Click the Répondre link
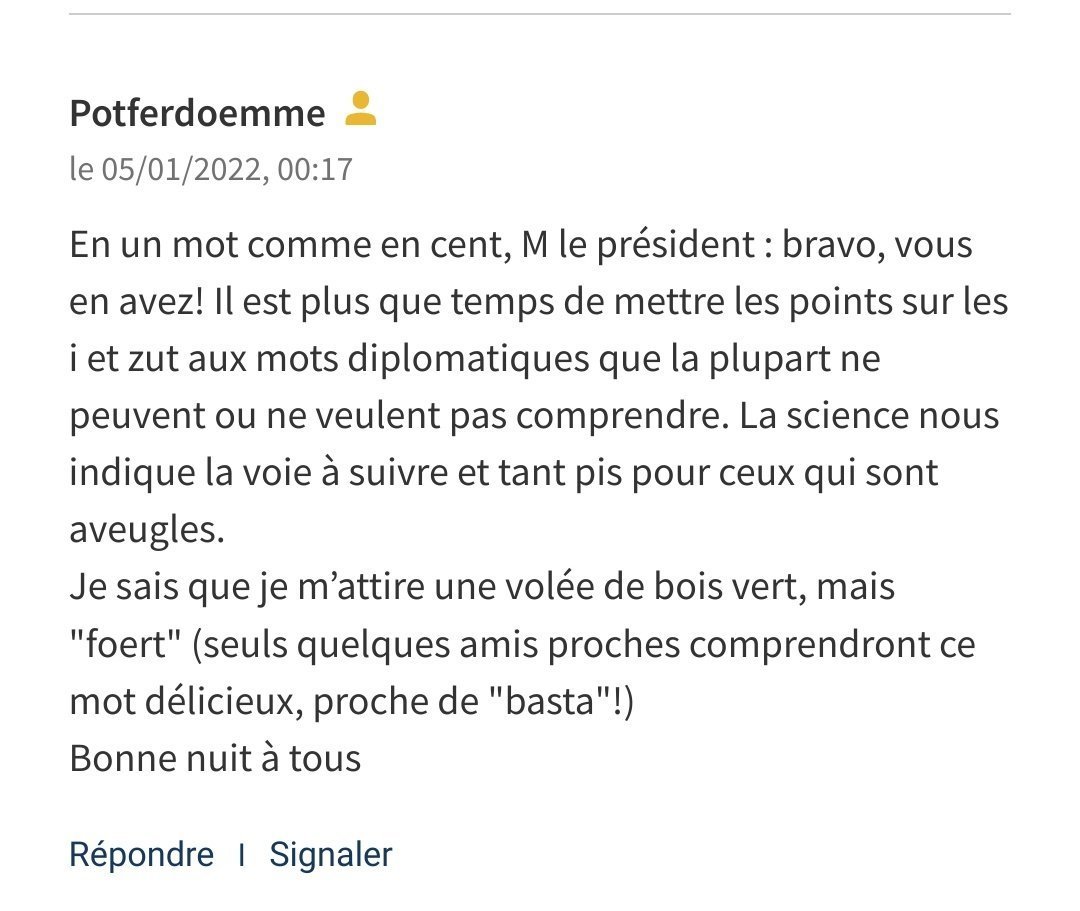 click(x=141, y=855)
